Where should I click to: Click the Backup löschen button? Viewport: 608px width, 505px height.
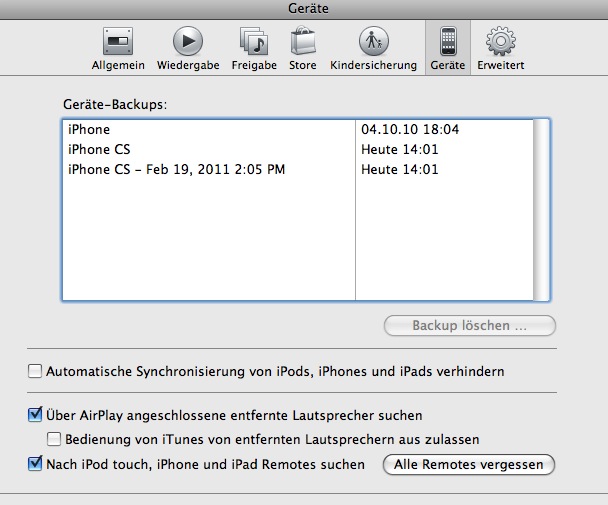469,326
